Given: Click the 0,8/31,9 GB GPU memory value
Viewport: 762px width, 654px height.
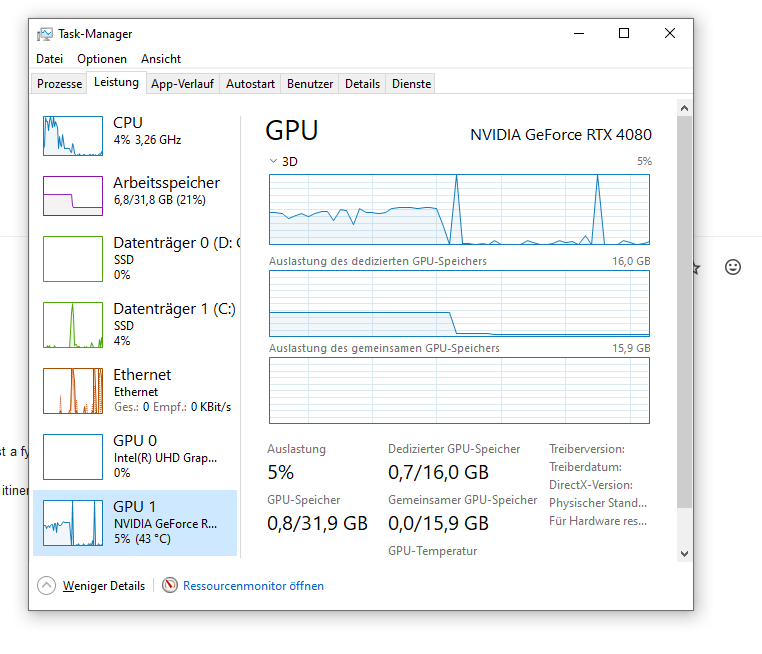Looking at the screenshot, I should (x=317, y=523).
